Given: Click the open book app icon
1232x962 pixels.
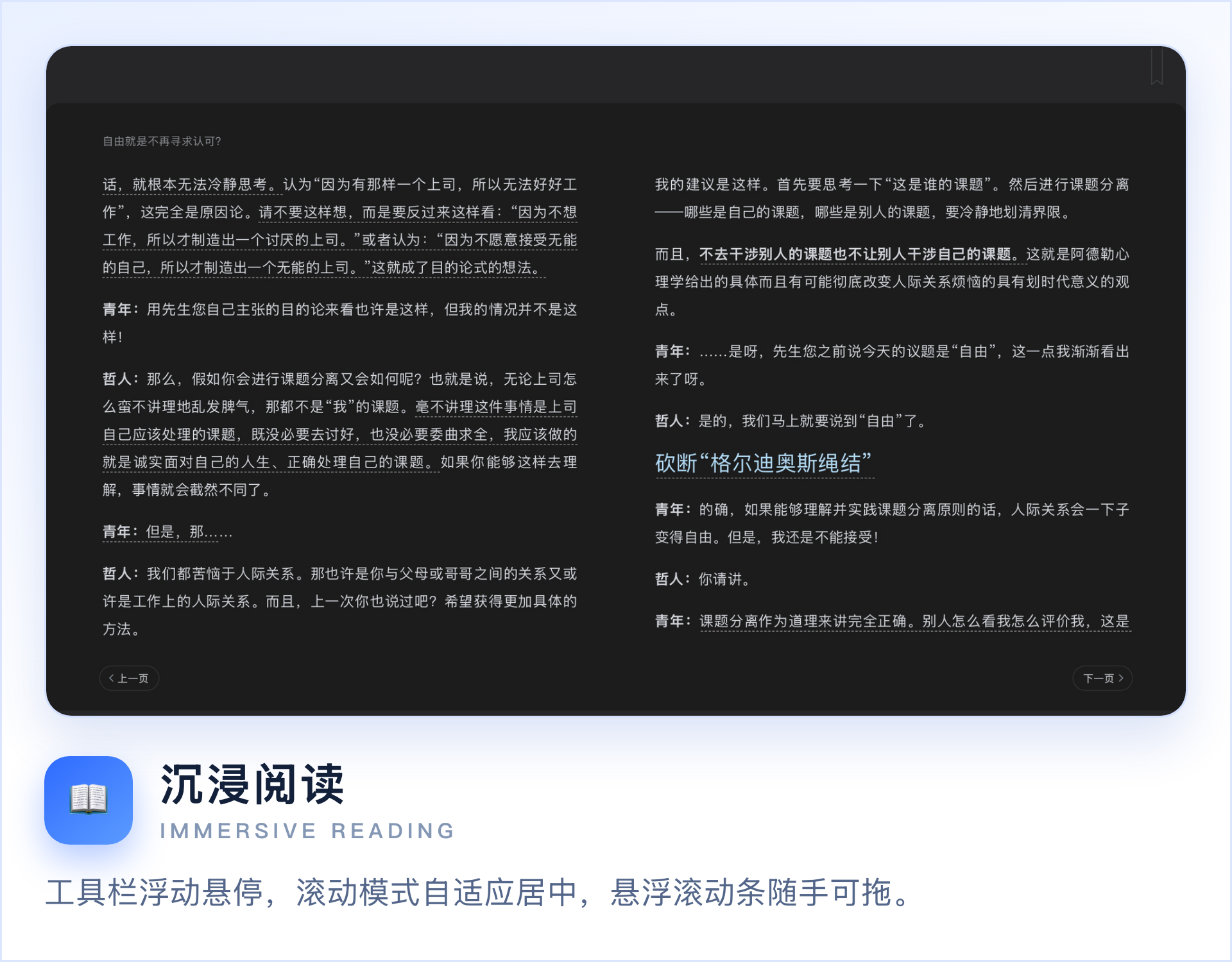Looking at the screenshot, I should [x=89, y=800].
